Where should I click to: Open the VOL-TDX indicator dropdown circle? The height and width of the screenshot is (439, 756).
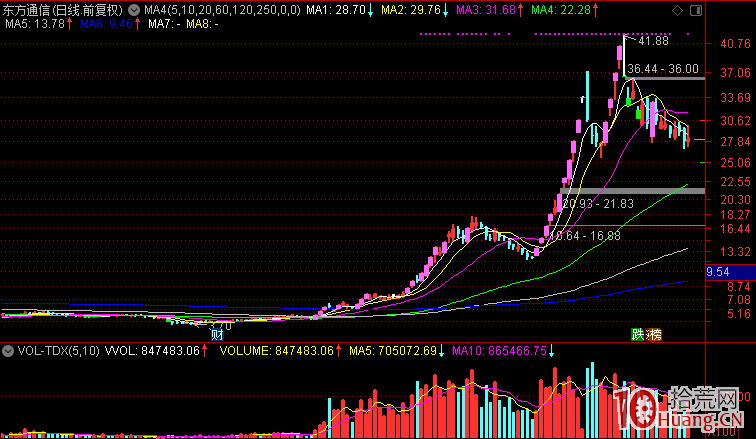pyautogui.click(x=8, y=351)
